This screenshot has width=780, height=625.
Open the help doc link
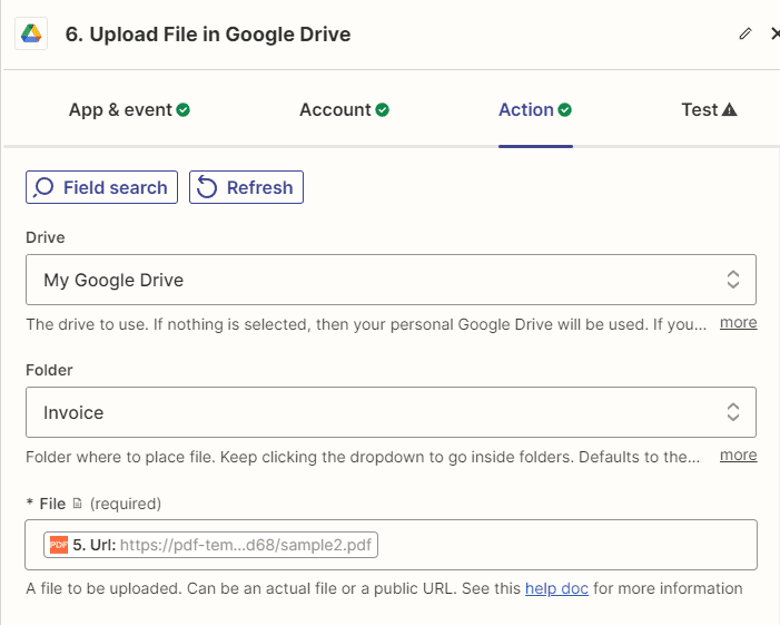[557, 588]
